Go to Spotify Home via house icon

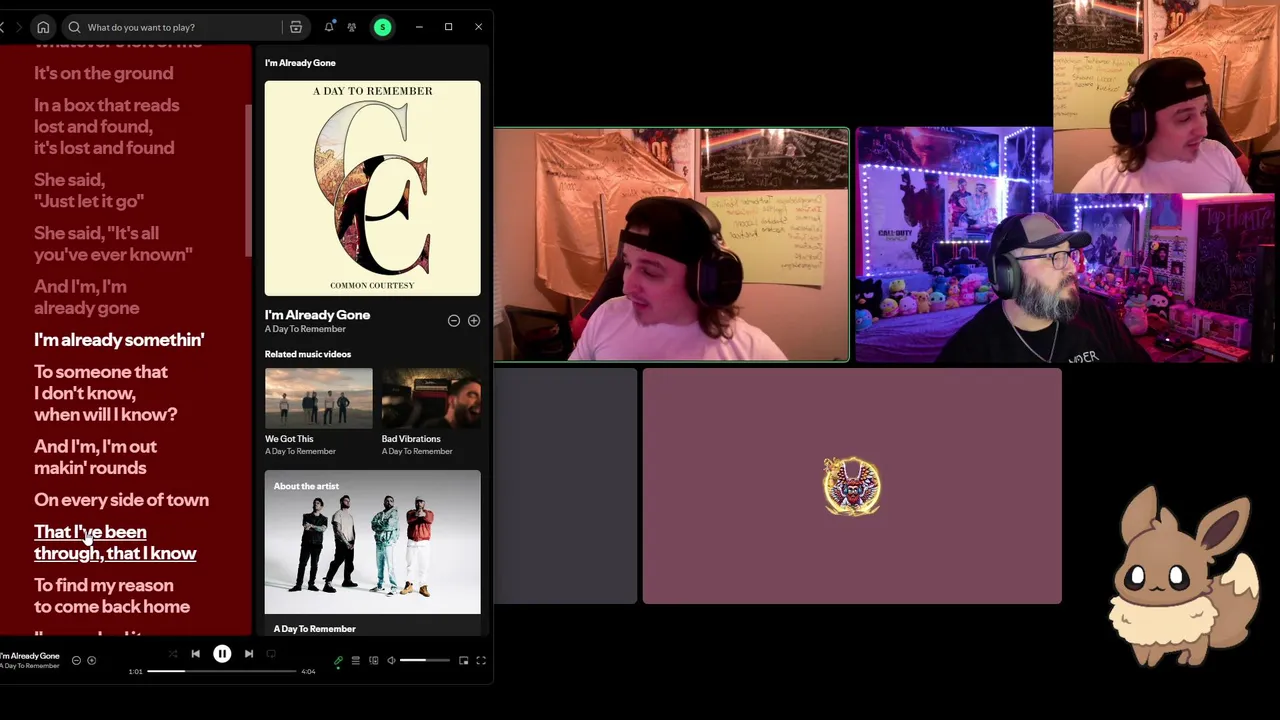tap(43, 27)
